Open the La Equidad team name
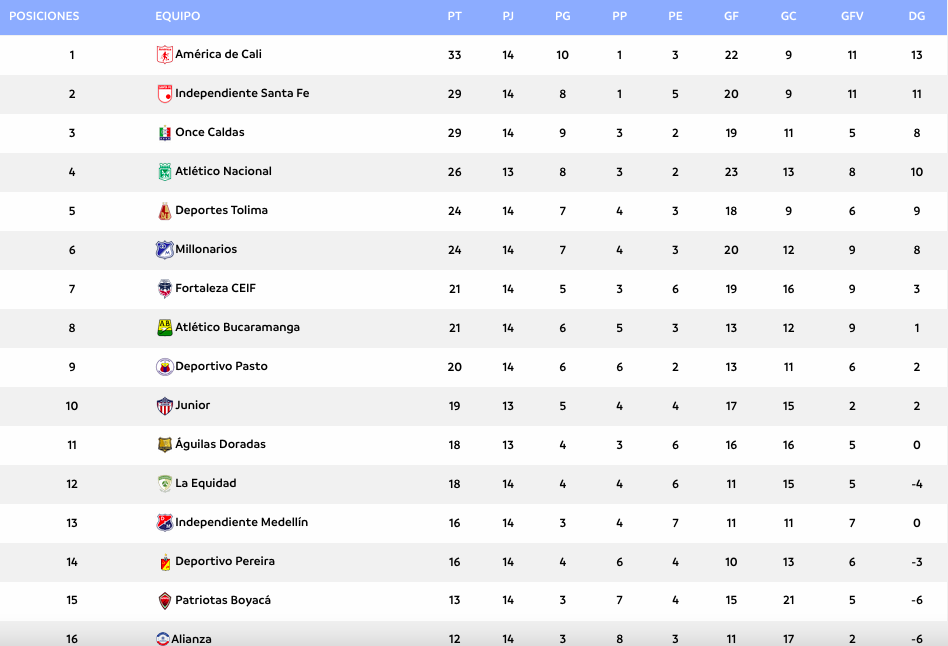The height and width of the screenshot is (646, 948). 206,483
